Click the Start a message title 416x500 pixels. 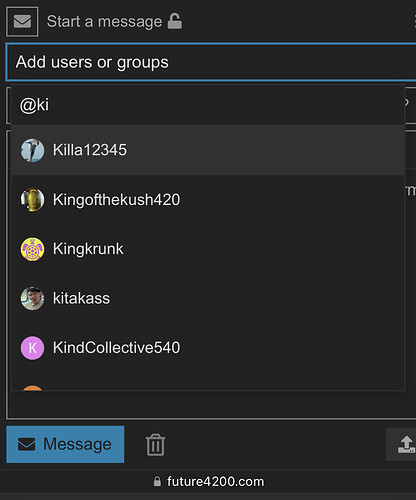[x=104, y=22]
